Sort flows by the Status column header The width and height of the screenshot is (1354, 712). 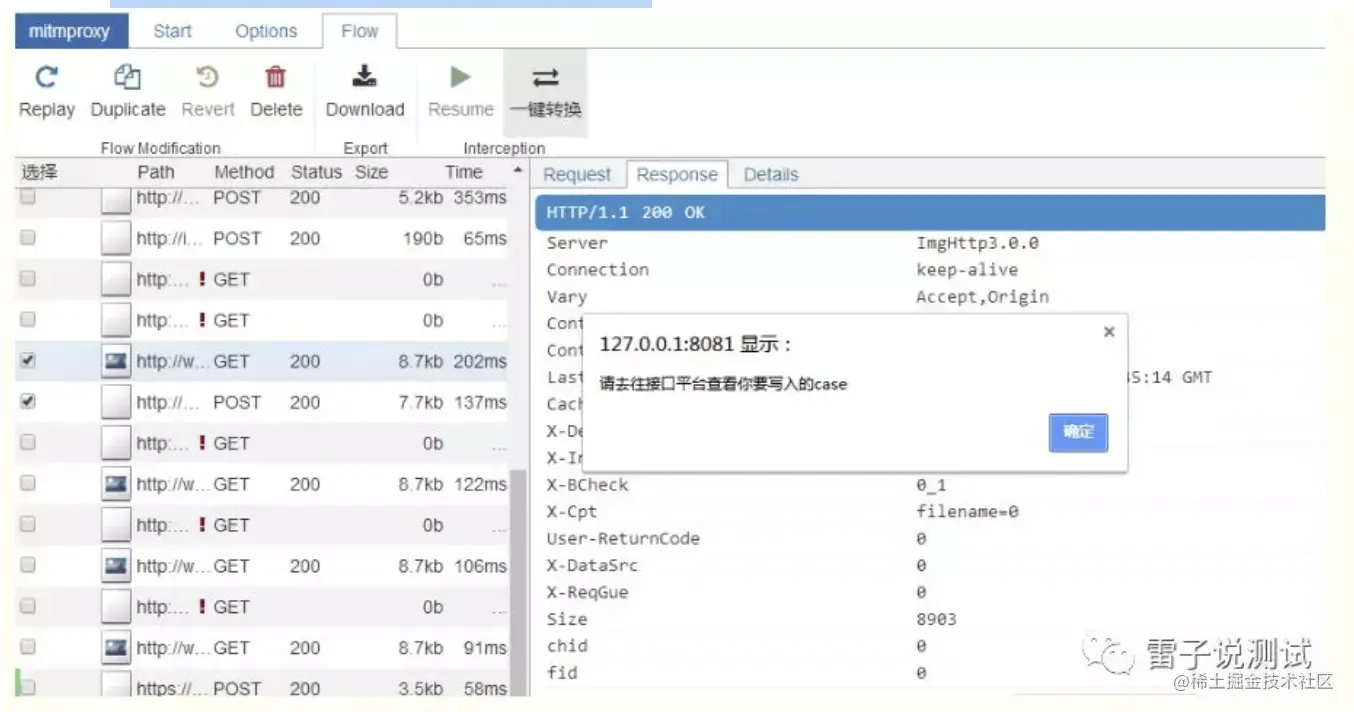[316, 172]
